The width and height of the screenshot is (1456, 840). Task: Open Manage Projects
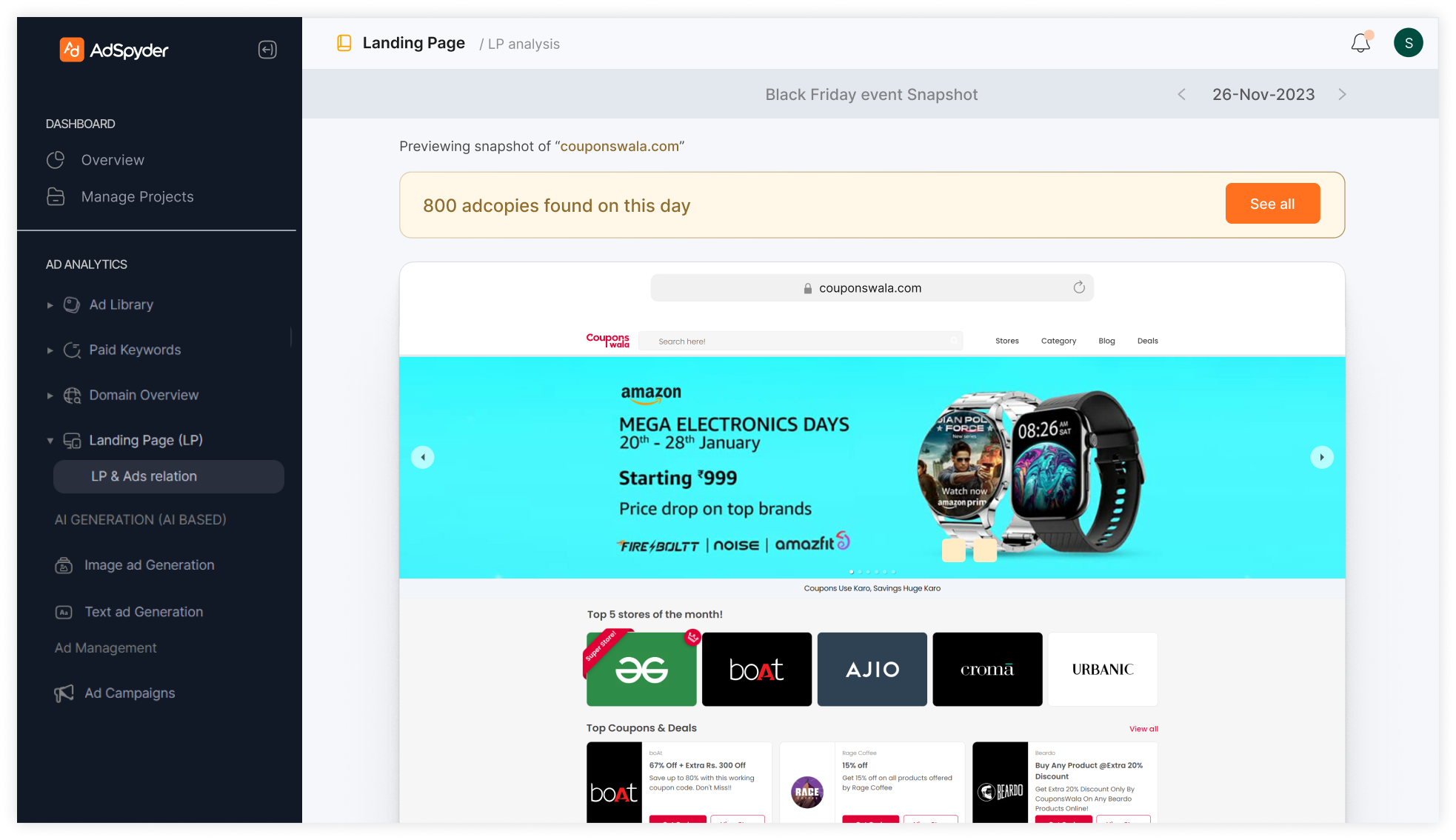coord(137,196)
